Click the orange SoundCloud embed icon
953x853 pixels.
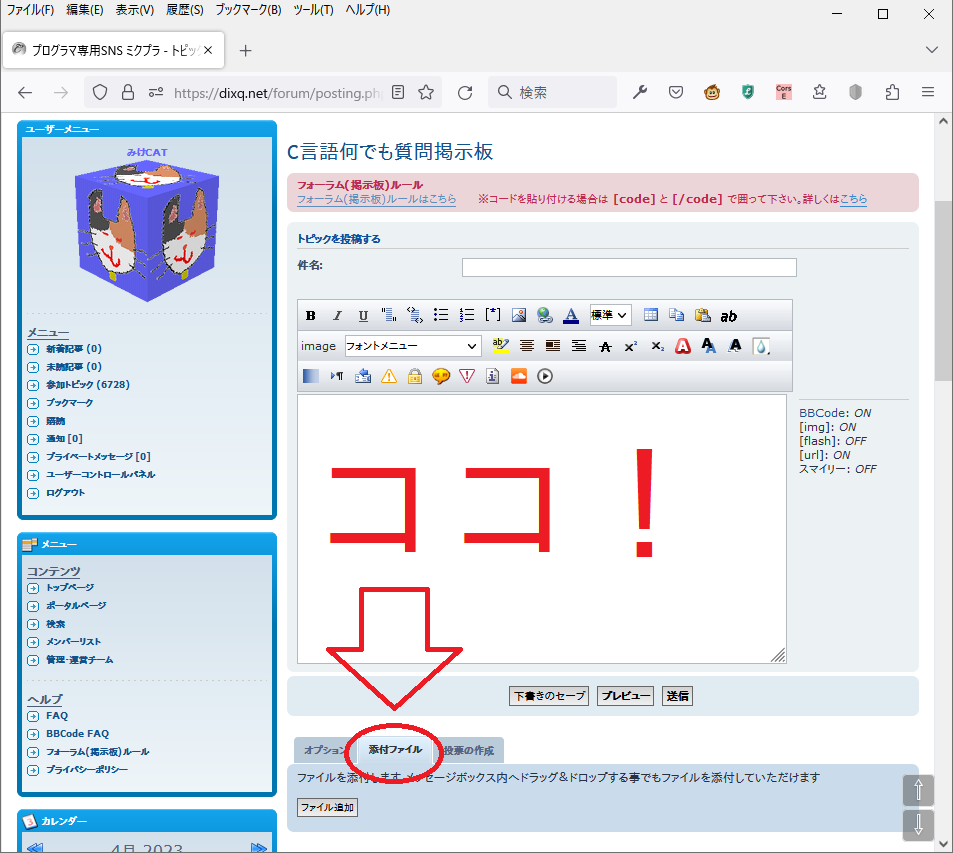[518, 376]
